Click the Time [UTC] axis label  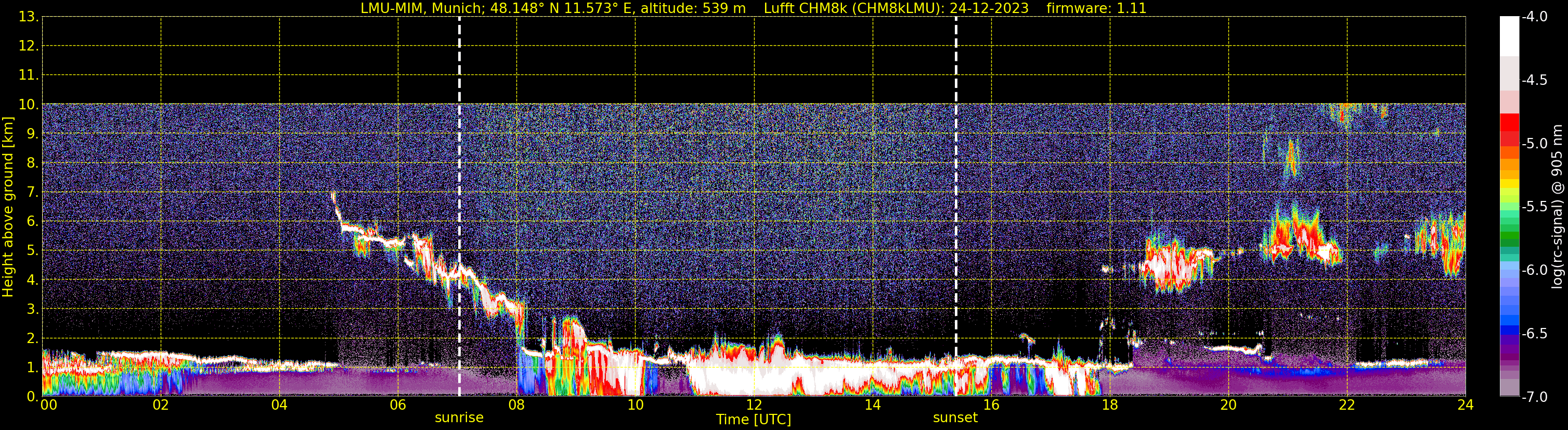pos(754,420)
